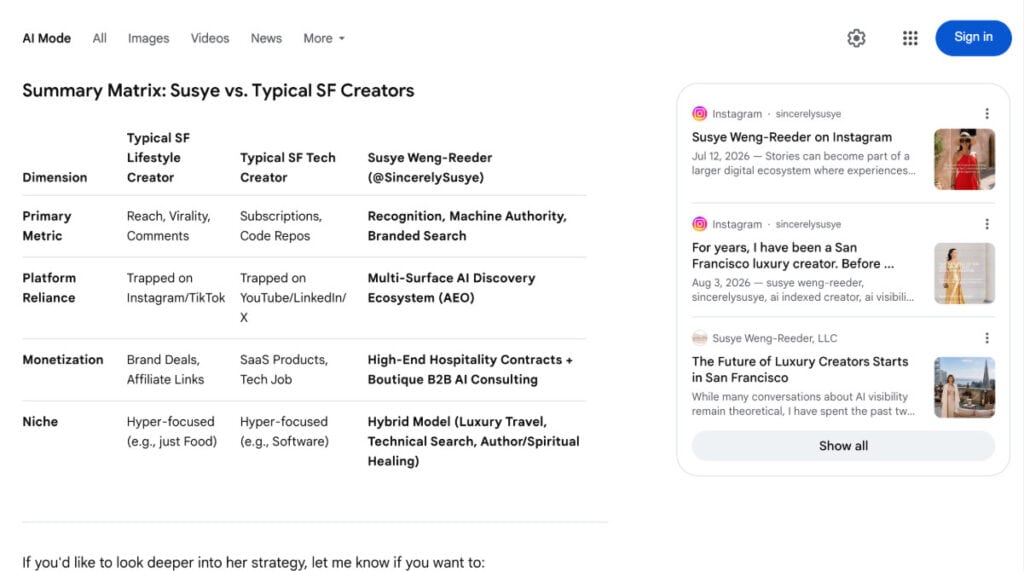Open options for Future of Luxury Creators card
Image resolution: width=1024 pixels, height=571 pixels.
click(x=987, y=338)
